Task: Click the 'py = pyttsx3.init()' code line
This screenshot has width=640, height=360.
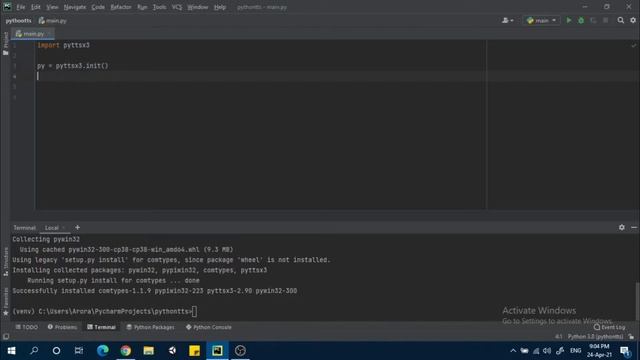Action: pos(73,66)
